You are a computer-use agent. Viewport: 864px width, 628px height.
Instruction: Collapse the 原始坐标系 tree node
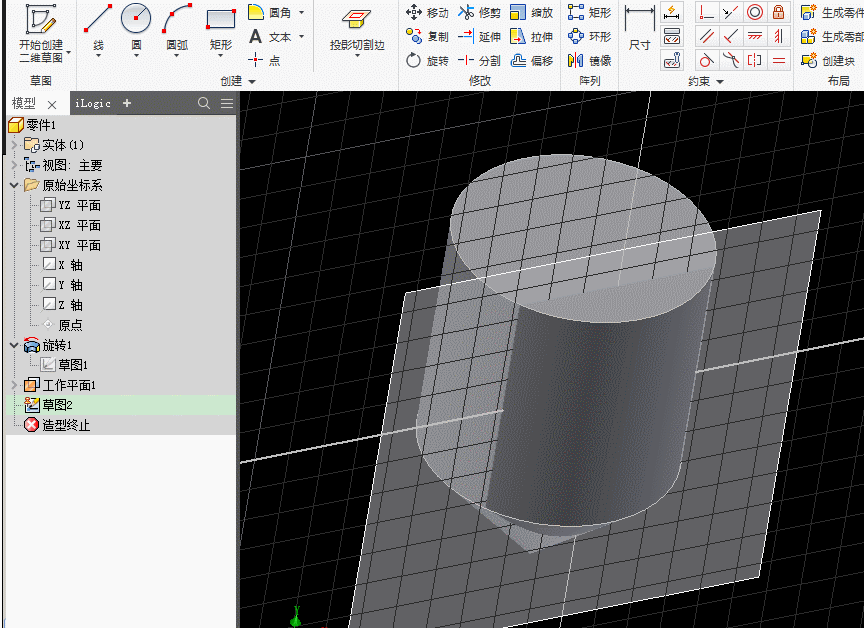(13, 185)
